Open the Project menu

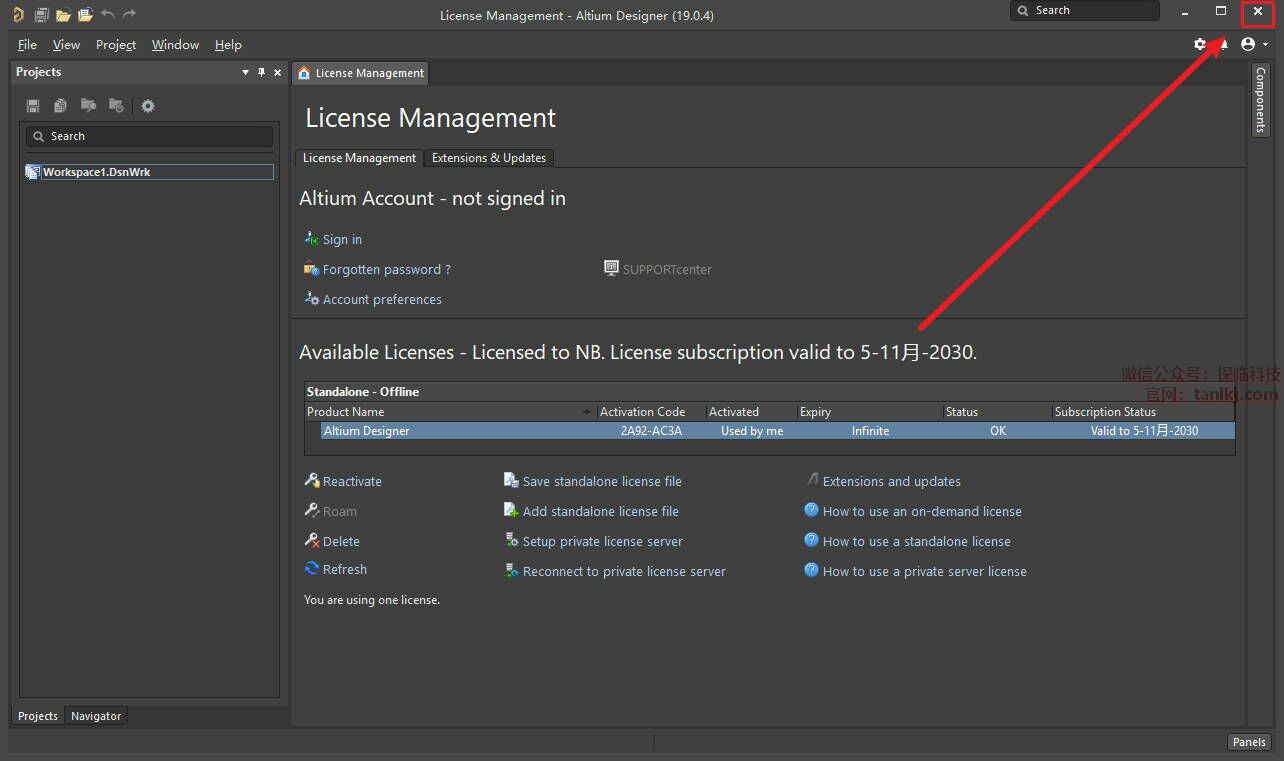[x=116, y=45]
